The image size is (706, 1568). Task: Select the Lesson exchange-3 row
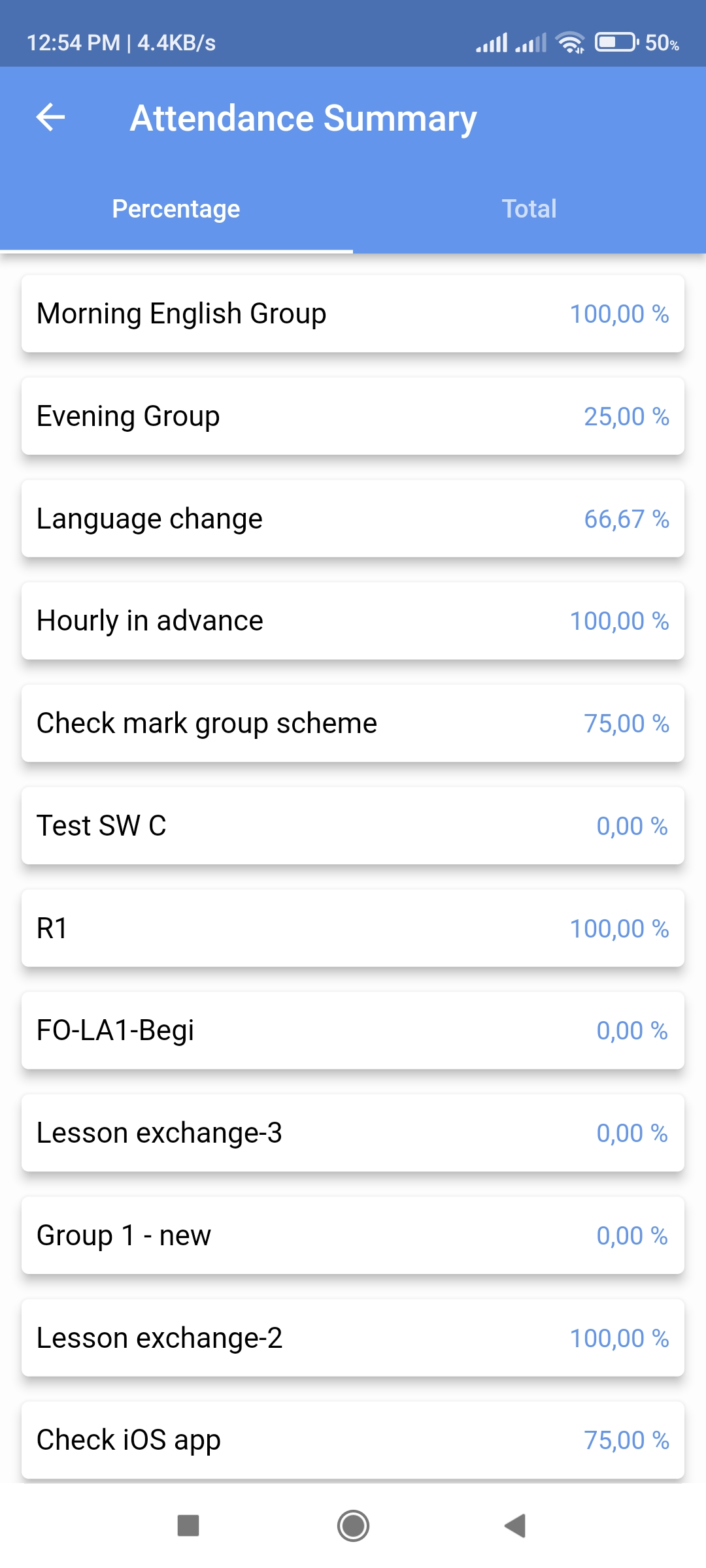tap(353, 1133)
